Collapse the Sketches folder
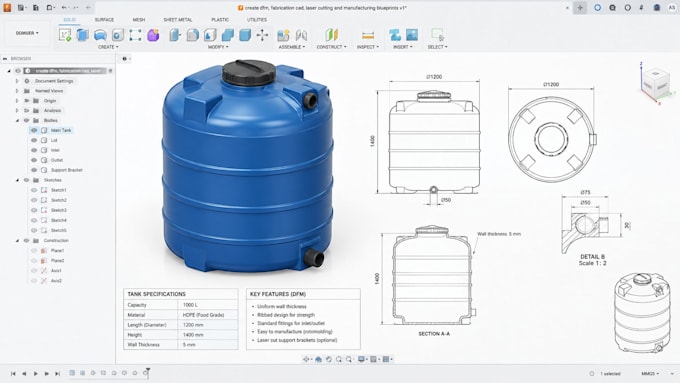 coord(17,180)
